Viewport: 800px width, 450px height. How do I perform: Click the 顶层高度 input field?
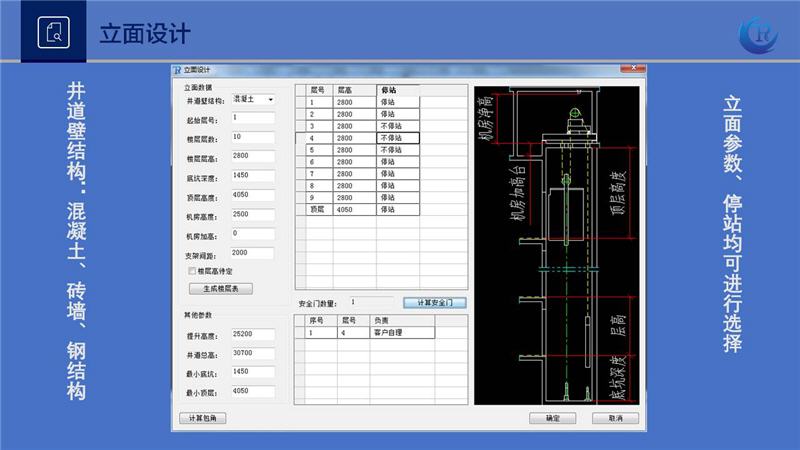click(x=252, y=195)
